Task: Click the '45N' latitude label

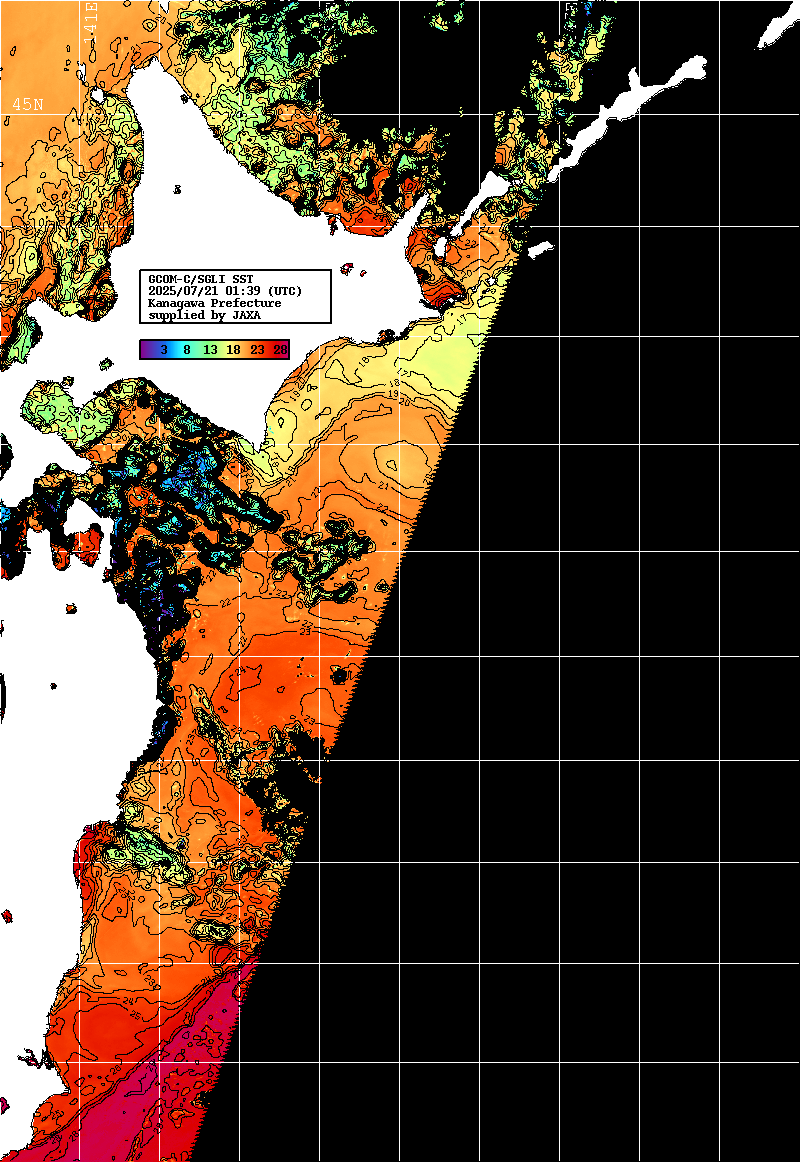Action: pyautogui.click(x=27, y=104)
